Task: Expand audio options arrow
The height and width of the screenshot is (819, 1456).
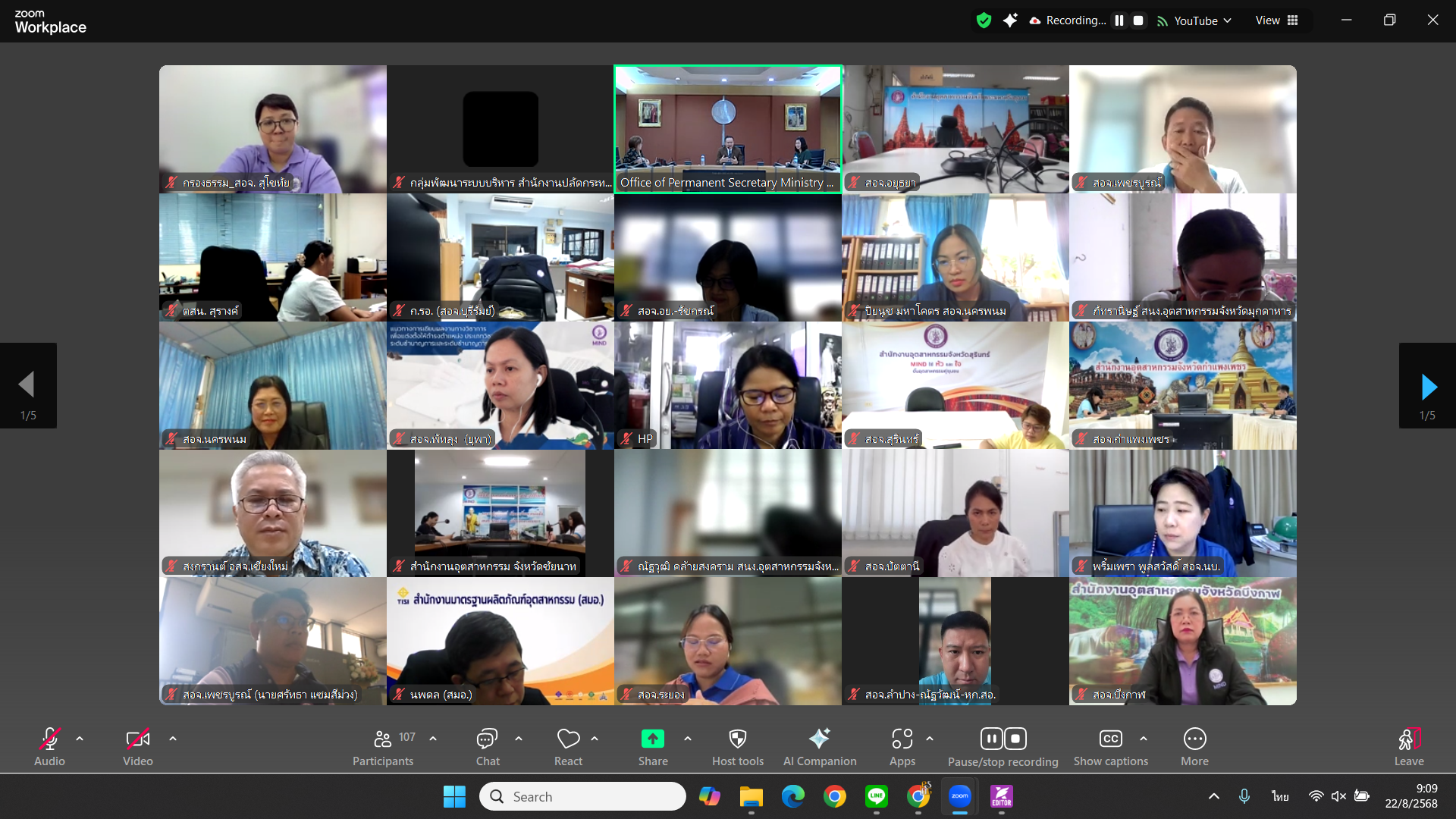Action: pos(80,739)
